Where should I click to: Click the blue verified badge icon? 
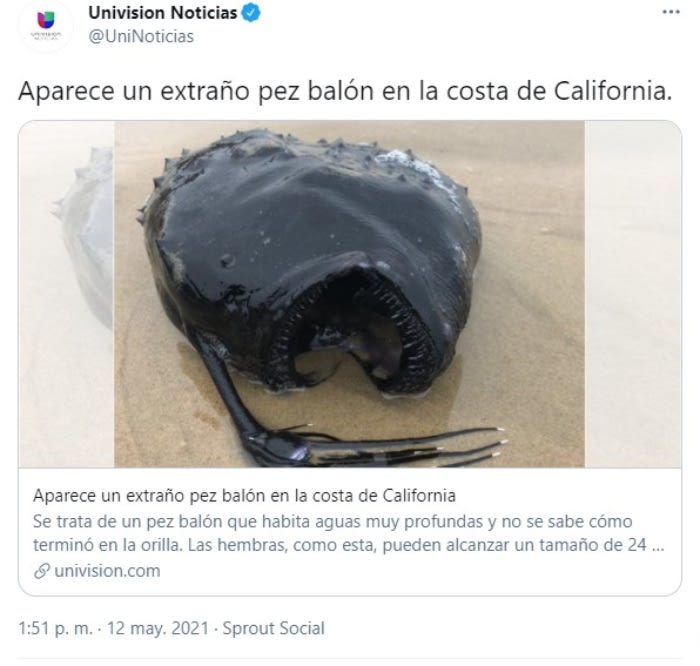(251, 12)
